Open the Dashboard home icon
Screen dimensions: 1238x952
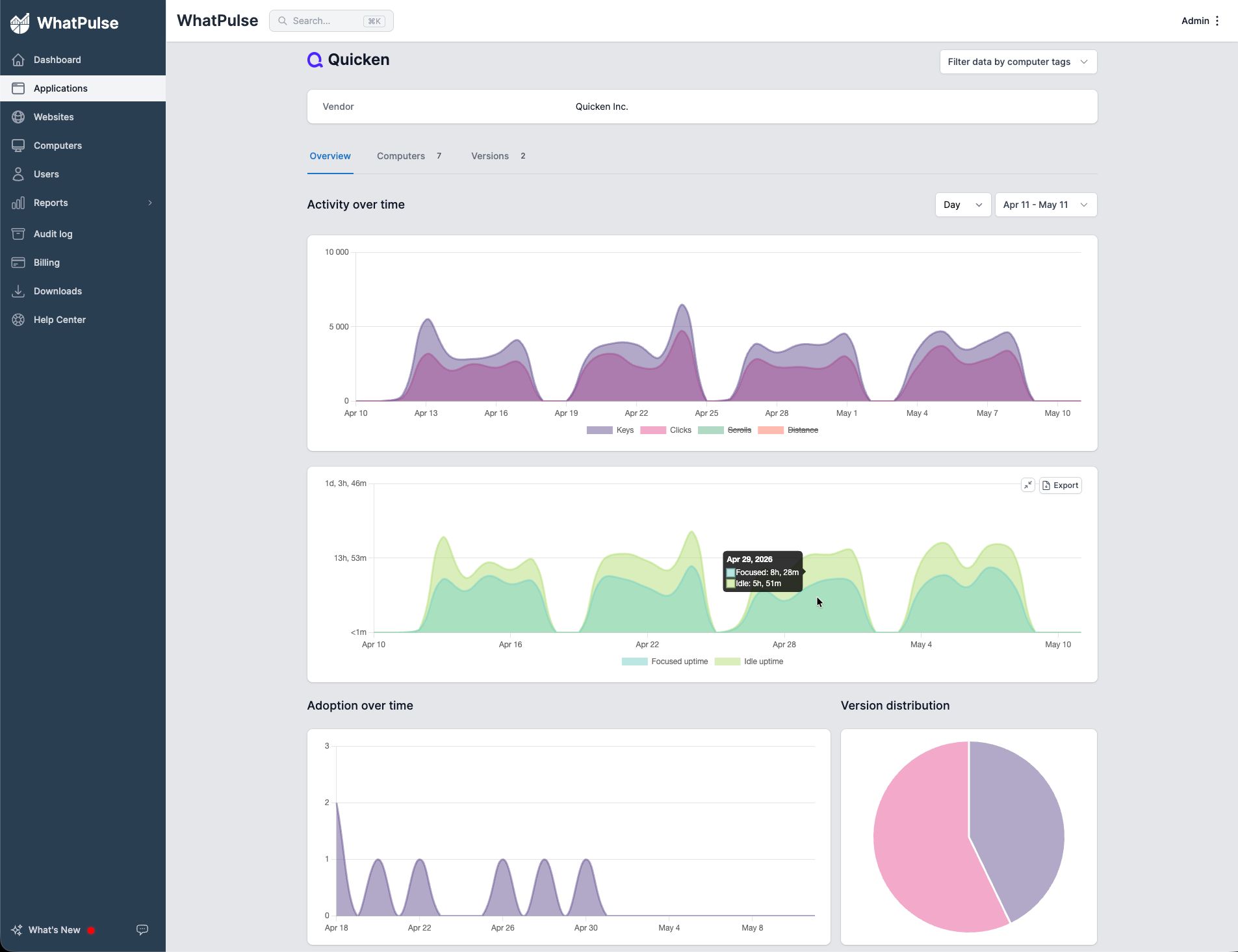tap(18, 60)
